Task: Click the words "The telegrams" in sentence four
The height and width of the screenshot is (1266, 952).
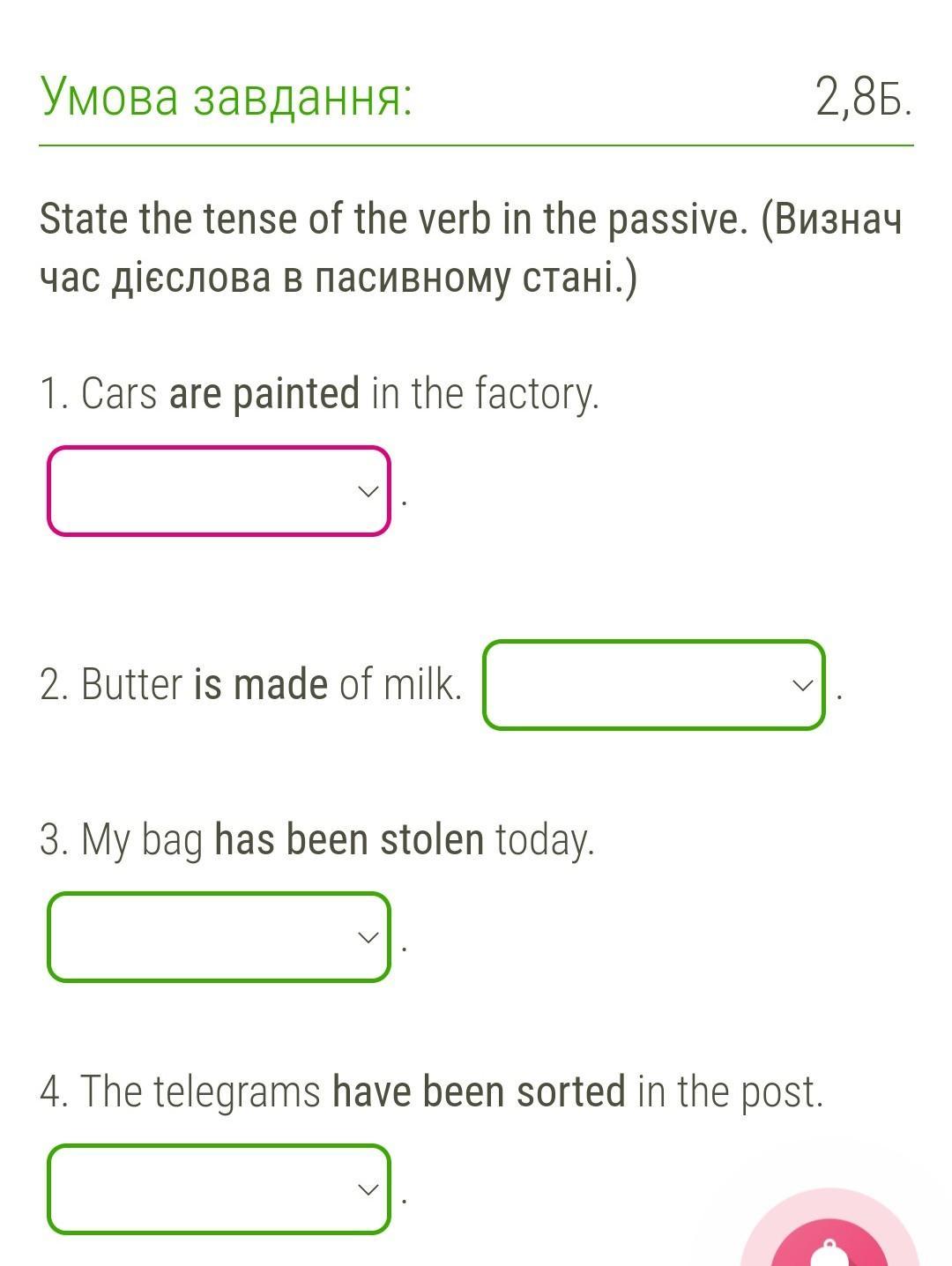Action: point(201,1092)
